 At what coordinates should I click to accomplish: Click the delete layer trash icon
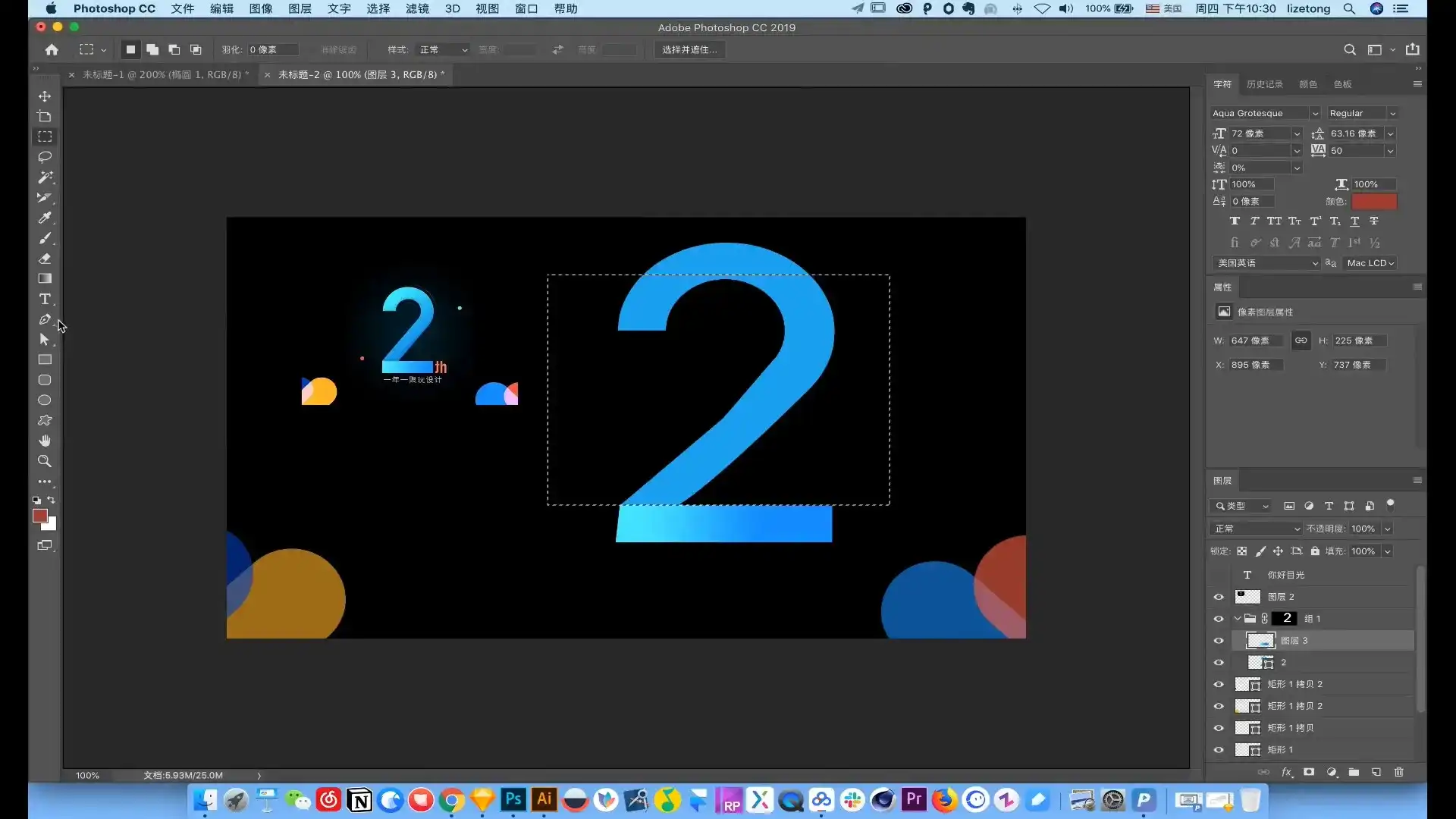point(1398,772)
